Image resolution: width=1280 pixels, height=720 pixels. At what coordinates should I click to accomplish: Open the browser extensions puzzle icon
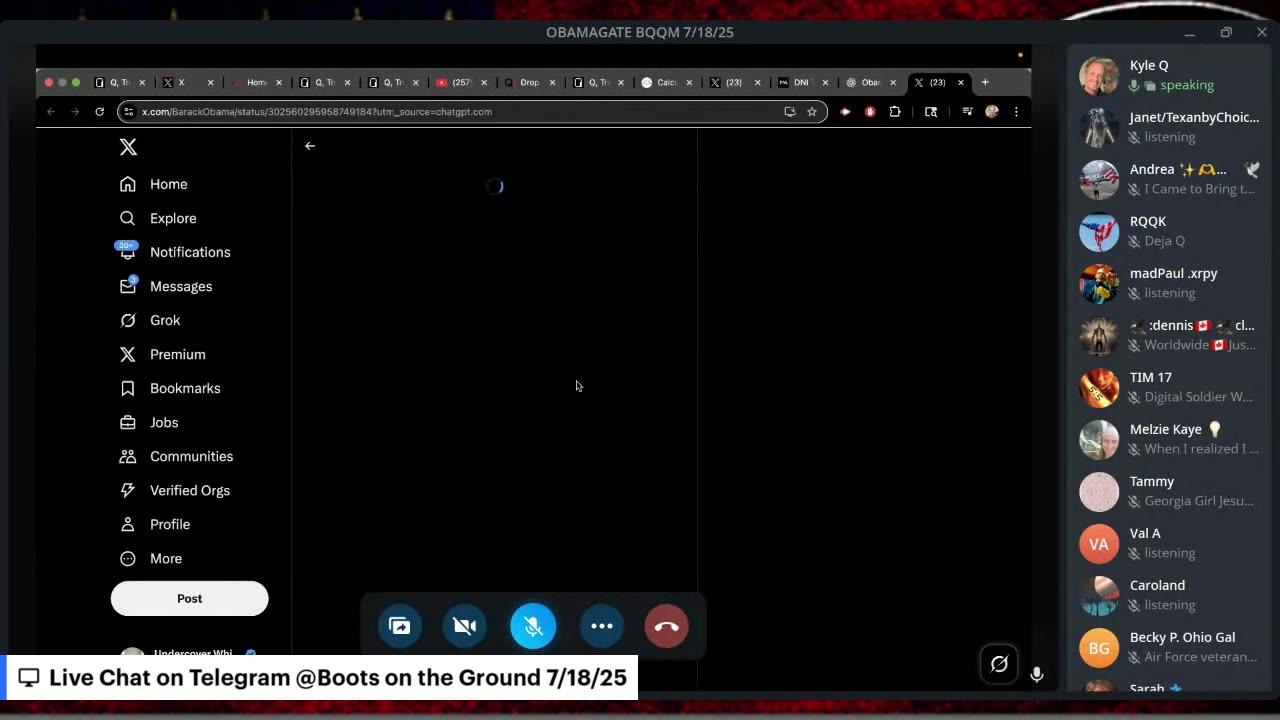point(895,111)
